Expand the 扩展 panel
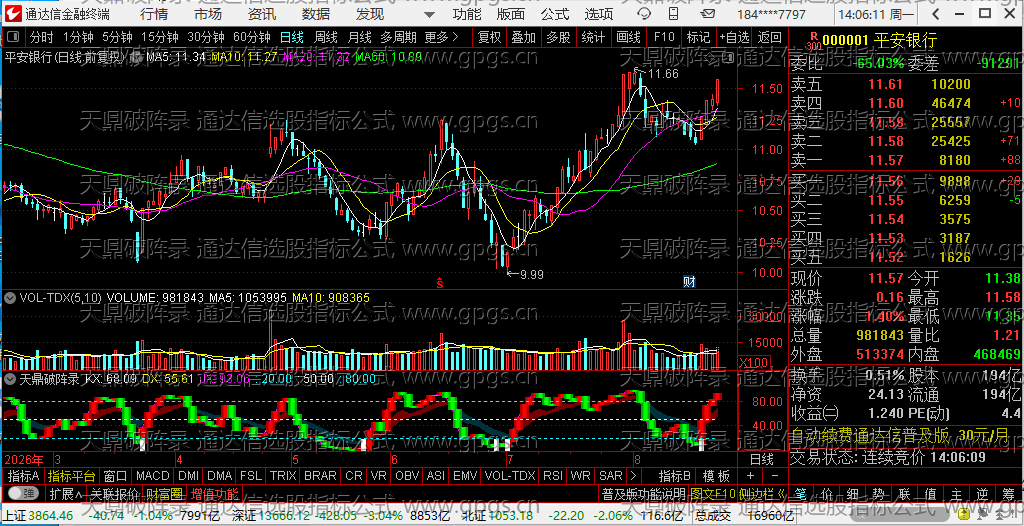Image resolution: width=1024 pixels, height=526 pixels. coord(67,493)
